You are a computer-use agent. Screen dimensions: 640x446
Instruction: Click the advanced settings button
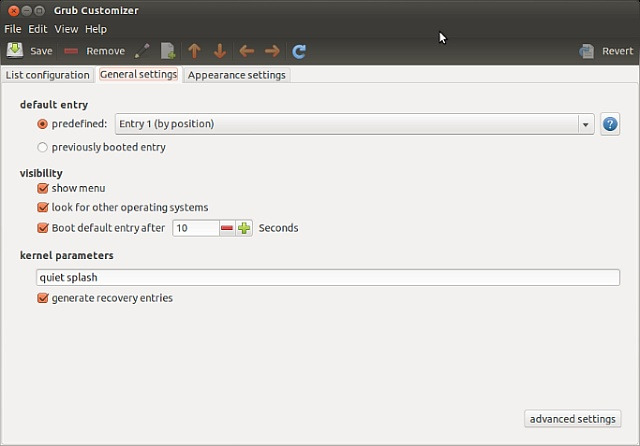click(573, 419)
